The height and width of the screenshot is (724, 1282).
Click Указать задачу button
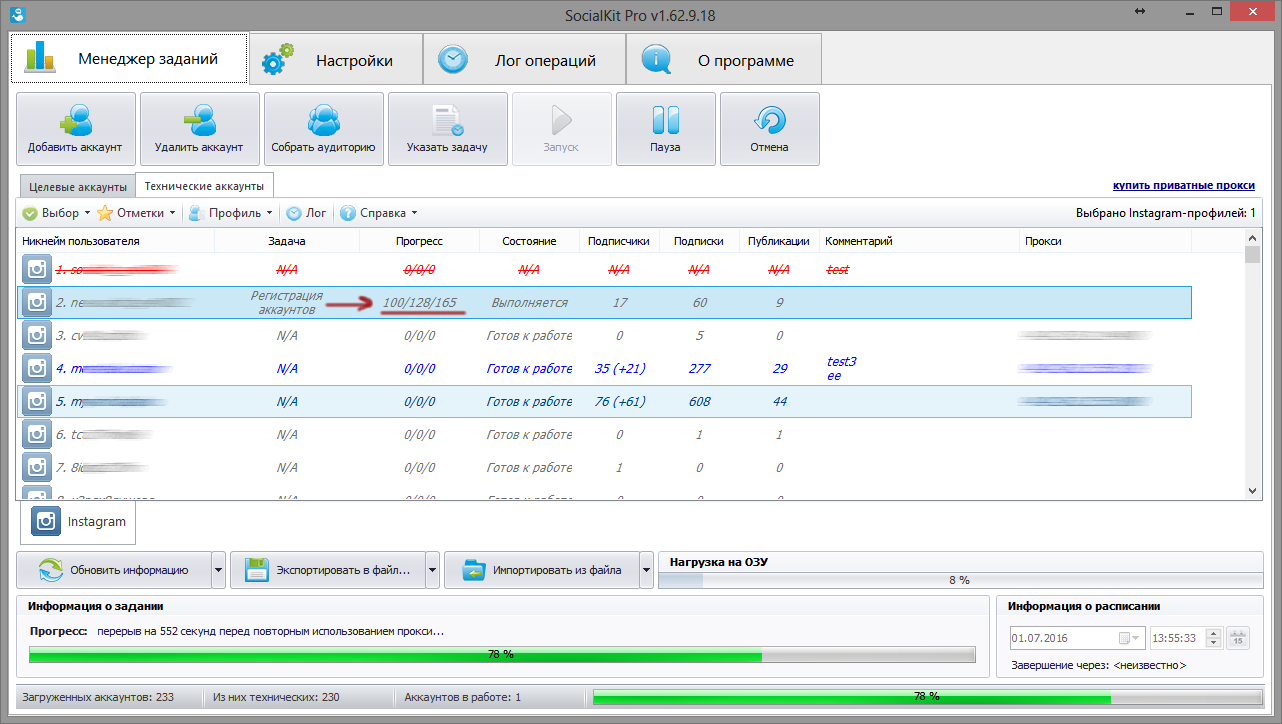[447, 128]
